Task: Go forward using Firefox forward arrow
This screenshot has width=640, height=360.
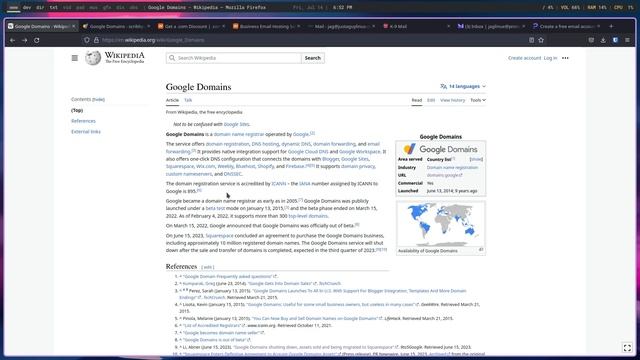Action: coord(24,40)
